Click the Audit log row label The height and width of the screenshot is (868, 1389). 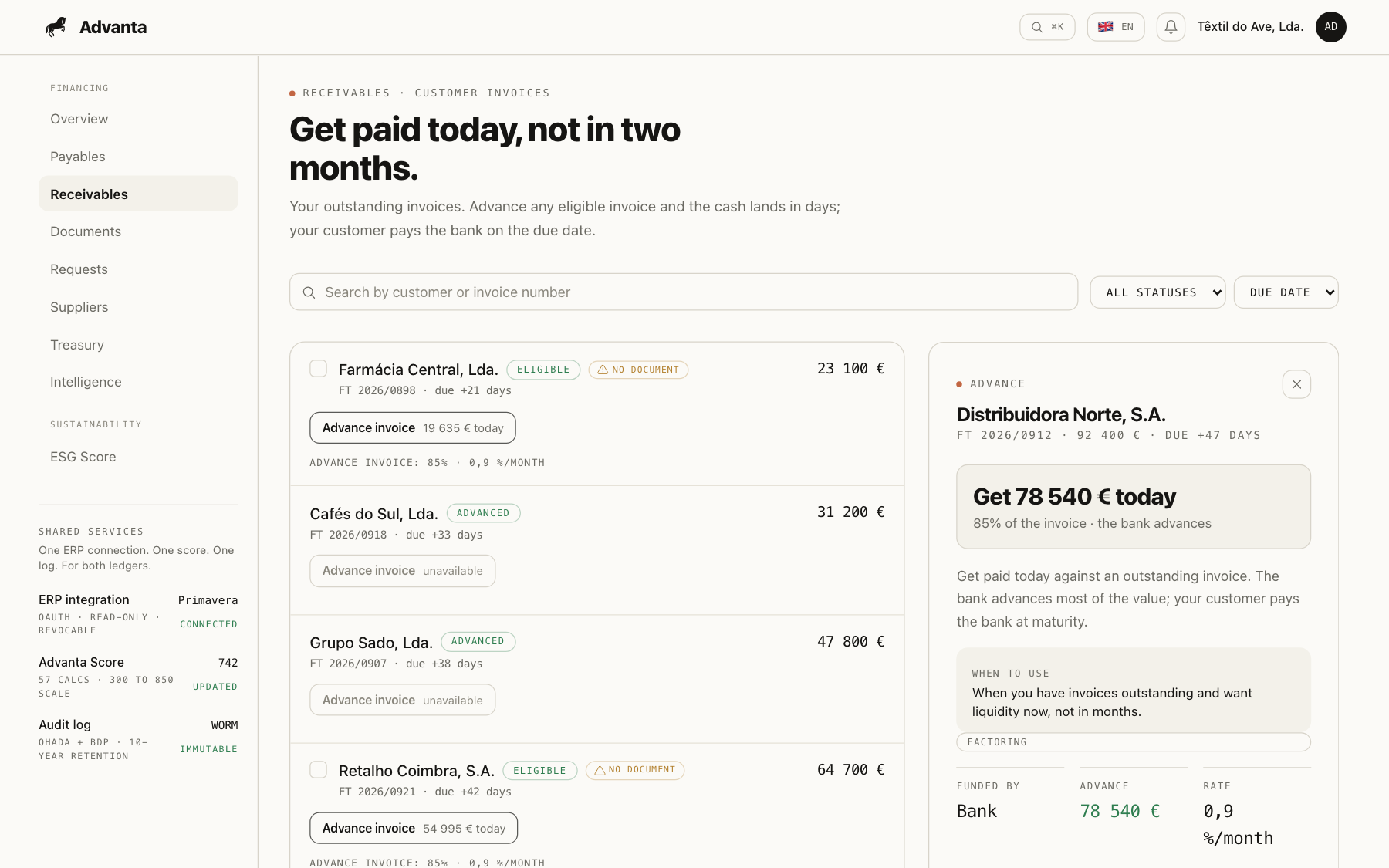65,724
